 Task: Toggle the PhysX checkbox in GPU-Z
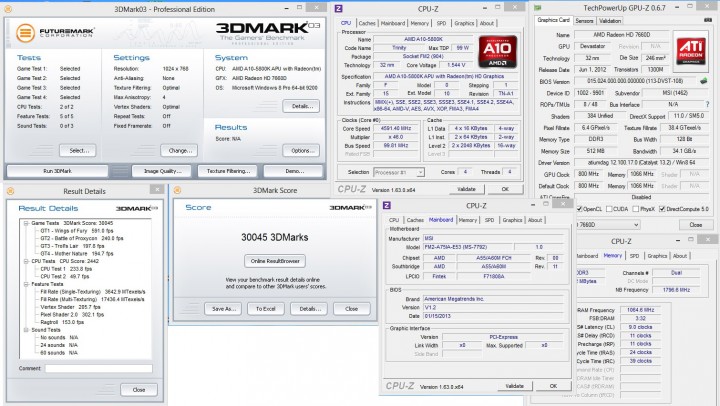[x=636, y=209]
